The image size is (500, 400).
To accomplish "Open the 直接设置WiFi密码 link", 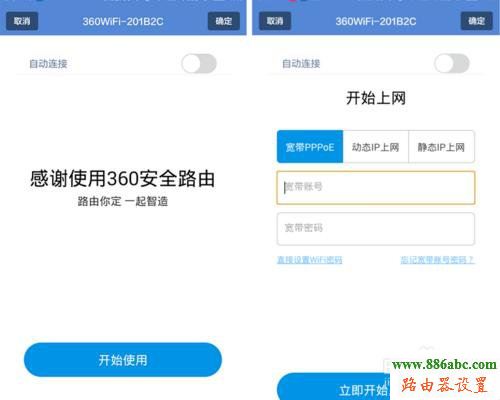I will click(310, 260).
